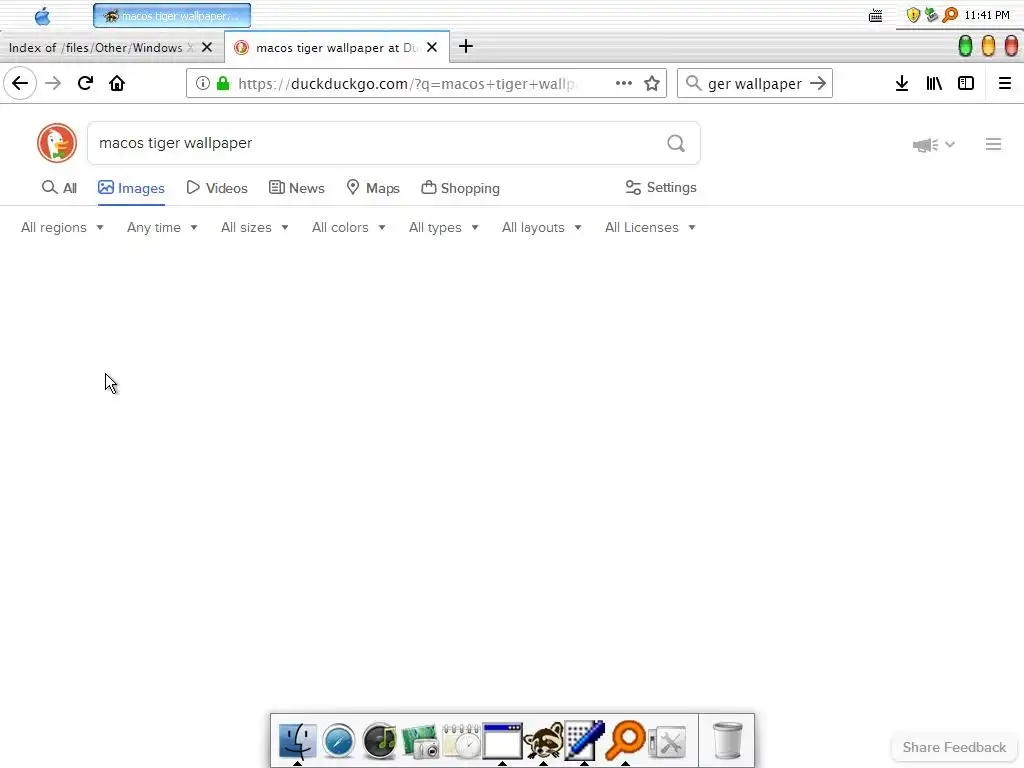
Task: Select the macos tiger wallpaper taskbar window button
Action: [172, 16]
